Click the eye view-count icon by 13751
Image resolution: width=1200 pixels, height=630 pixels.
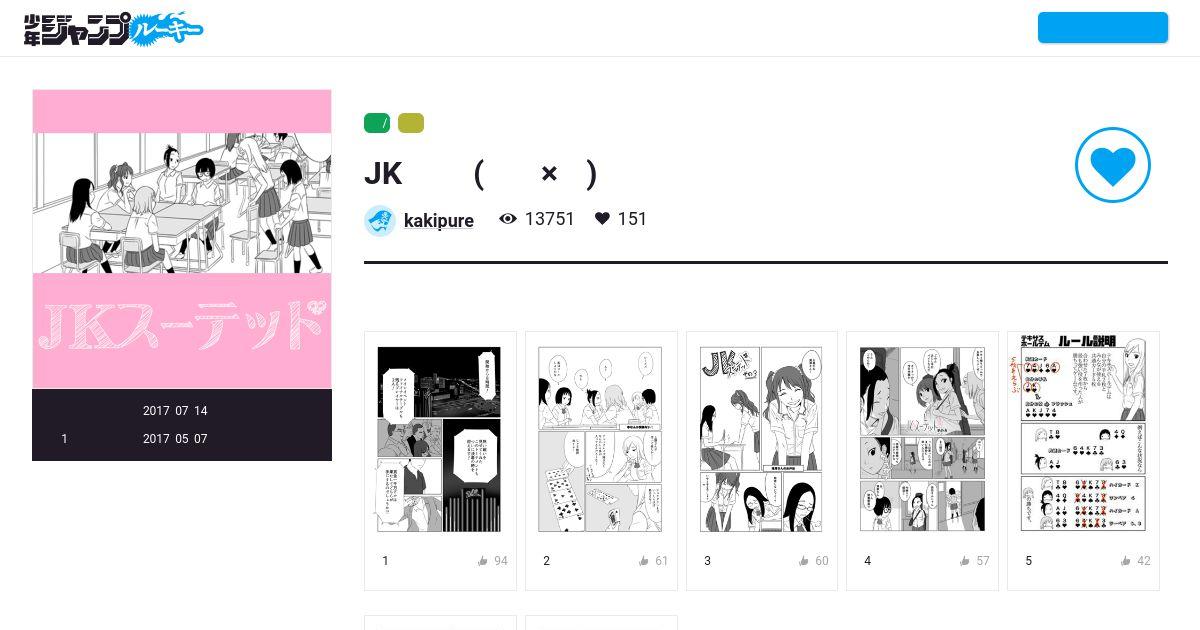click(508, 218)
